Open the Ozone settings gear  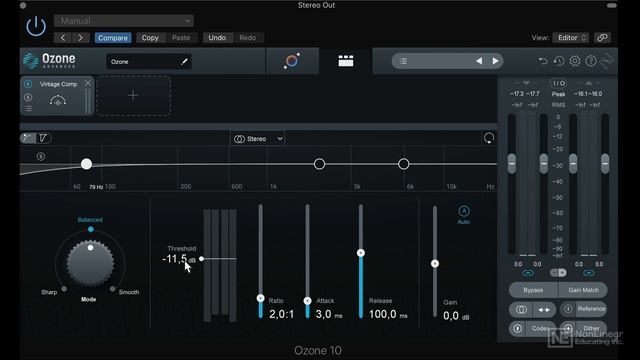click(x=575, y=61)
